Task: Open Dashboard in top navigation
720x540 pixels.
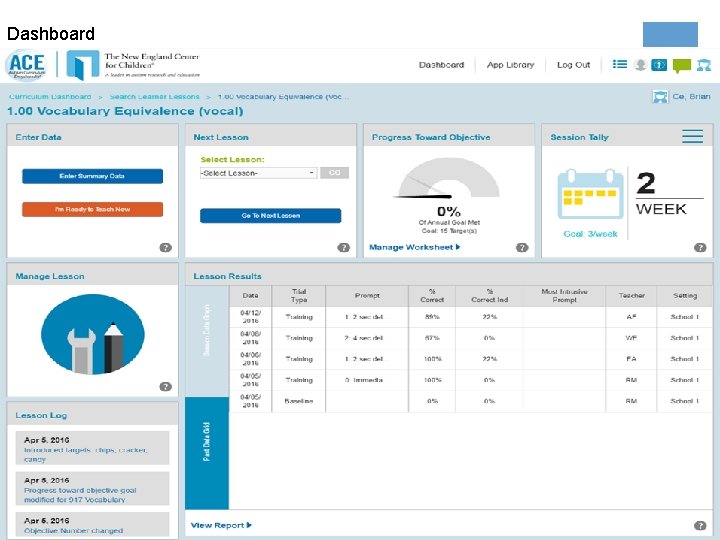Action: [x=441, y=65]
